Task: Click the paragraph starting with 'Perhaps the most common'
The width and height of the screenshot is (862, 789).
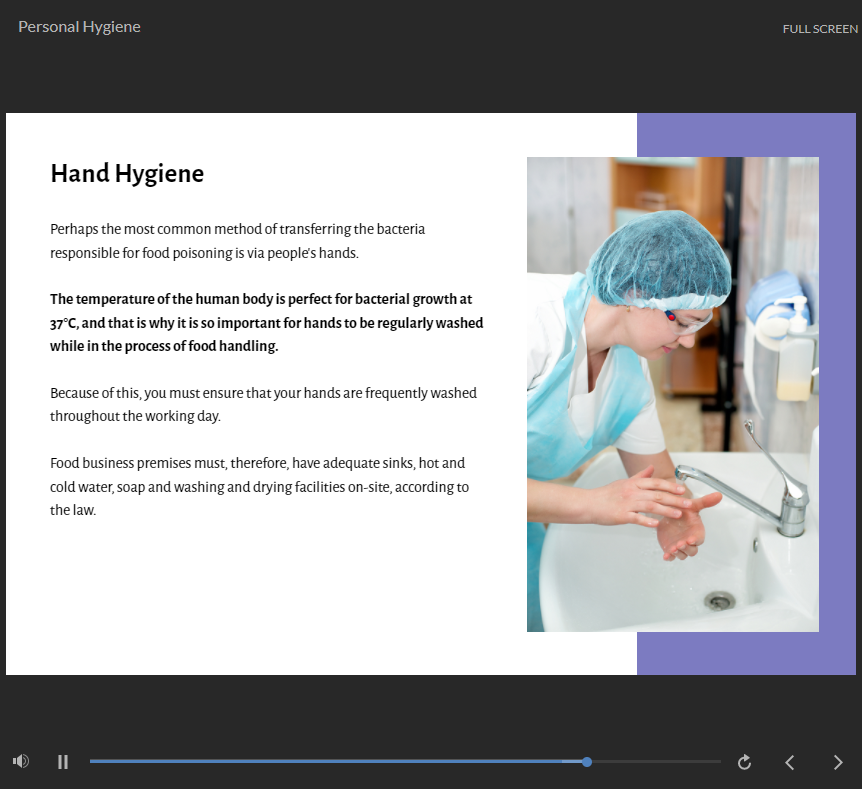Action: (237, 241)
